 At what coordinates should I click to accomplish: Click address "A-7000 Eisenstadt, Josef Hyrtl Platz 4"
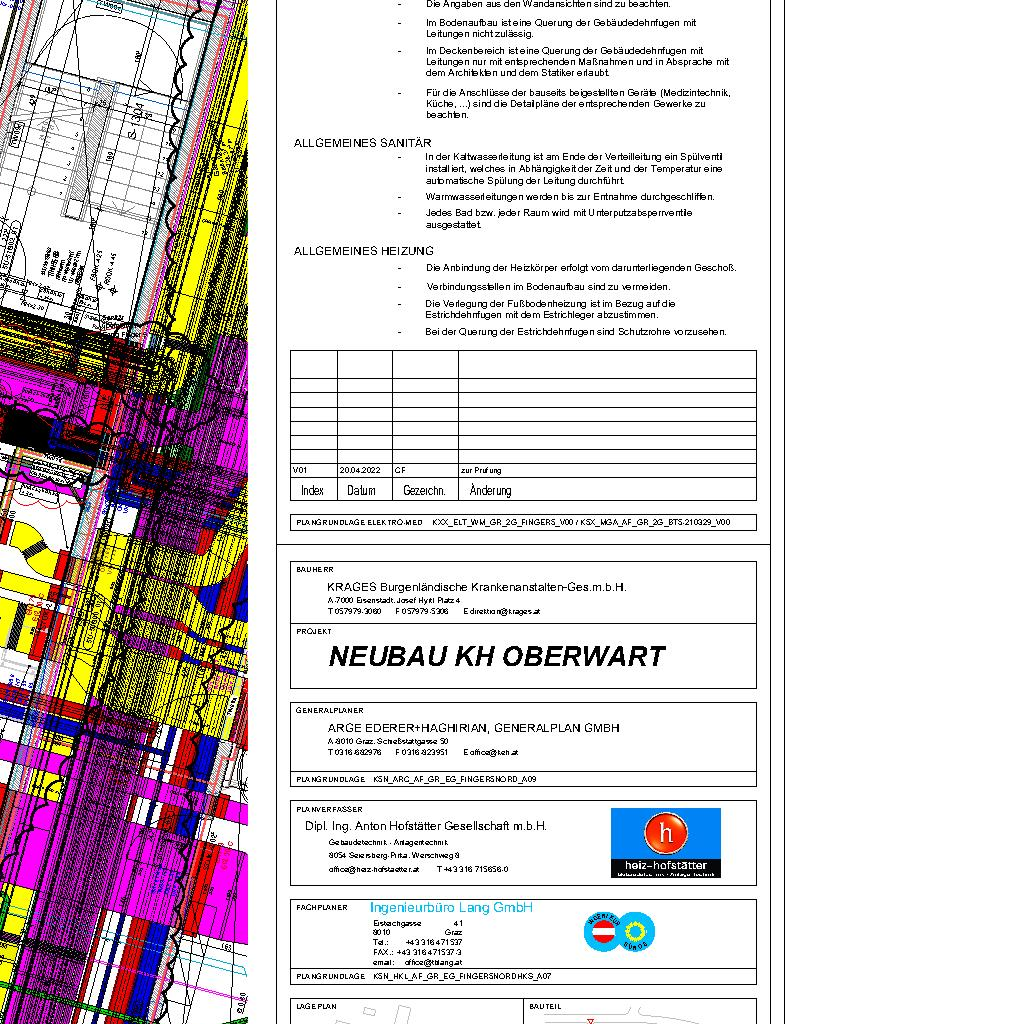pyautogui.click(x=394, y=600)
